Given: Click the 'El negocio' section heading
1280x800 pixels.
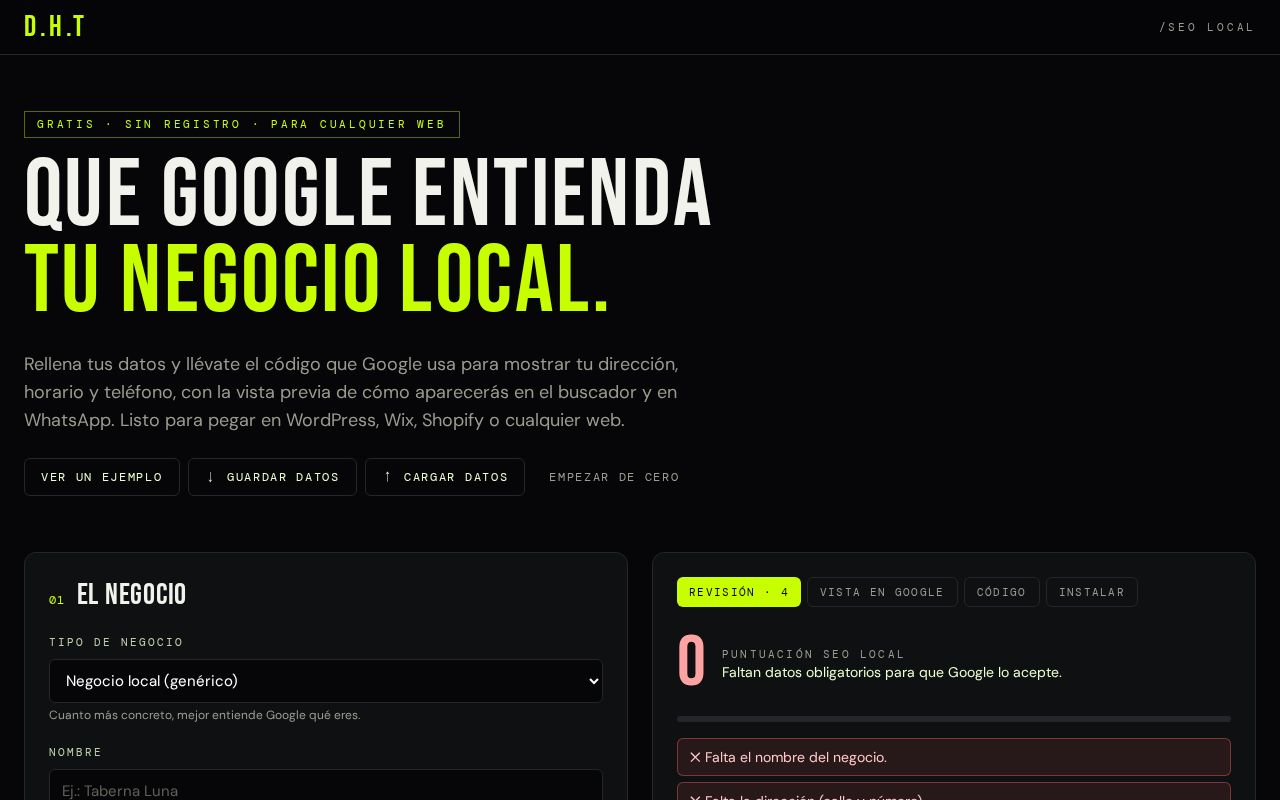Looking at the screenshot, I should (x=131, y=595).
